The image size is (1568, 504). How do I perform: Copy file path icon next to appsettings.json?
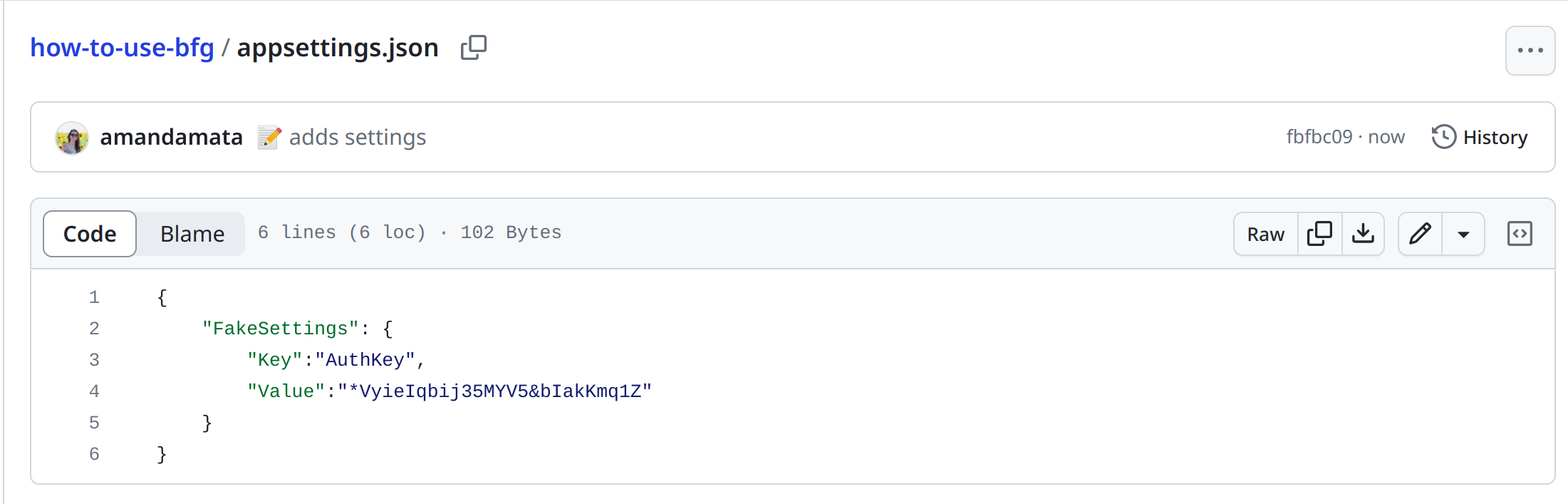474,48
